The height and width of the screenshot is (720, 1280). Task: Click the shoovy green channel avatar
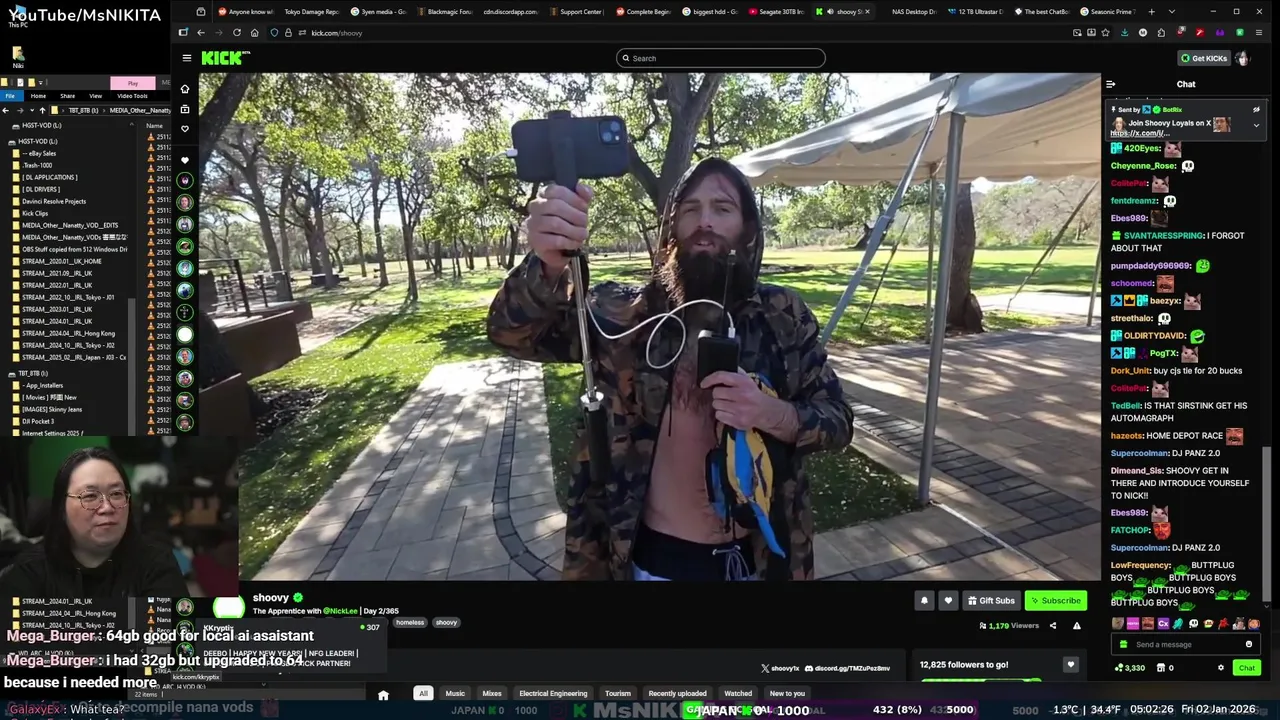229,606
